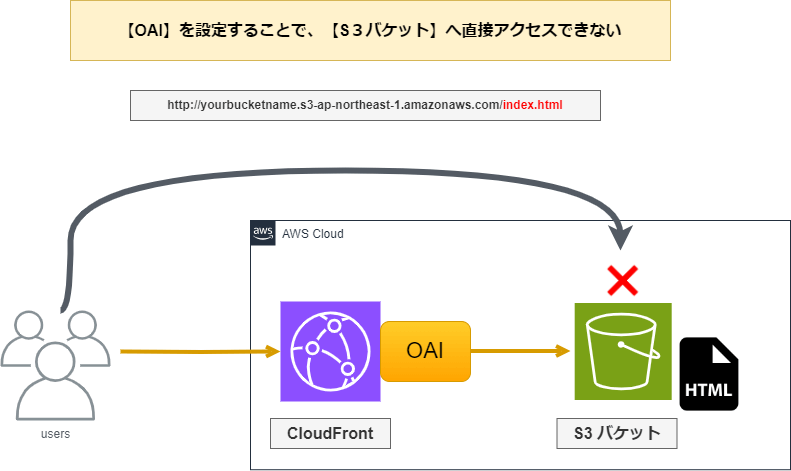The image size is (791, 471).
Task: Select the orange OAI box
Action: (425, 351)
